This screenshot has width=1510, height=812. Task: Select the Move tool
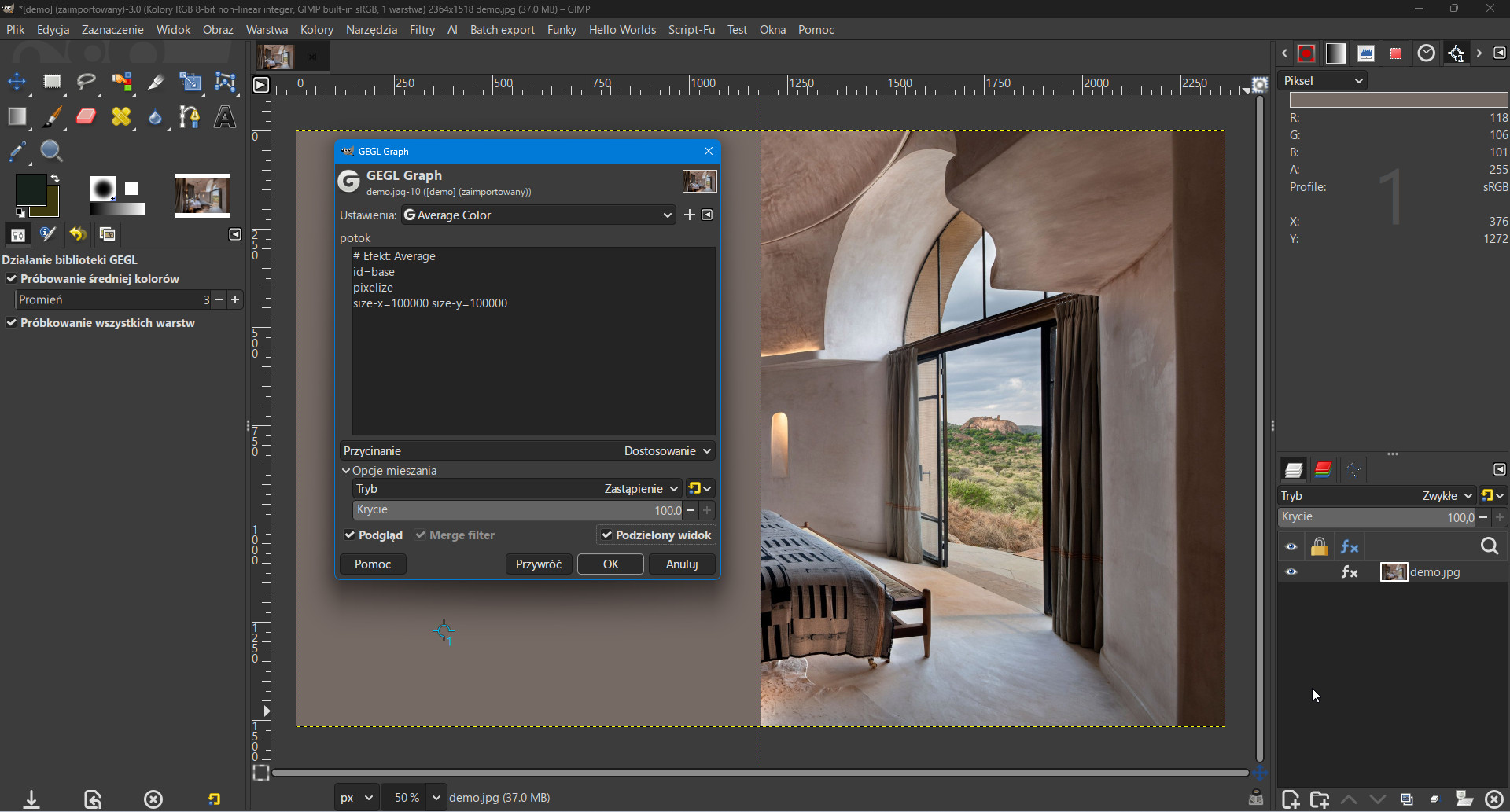[17, 82]
